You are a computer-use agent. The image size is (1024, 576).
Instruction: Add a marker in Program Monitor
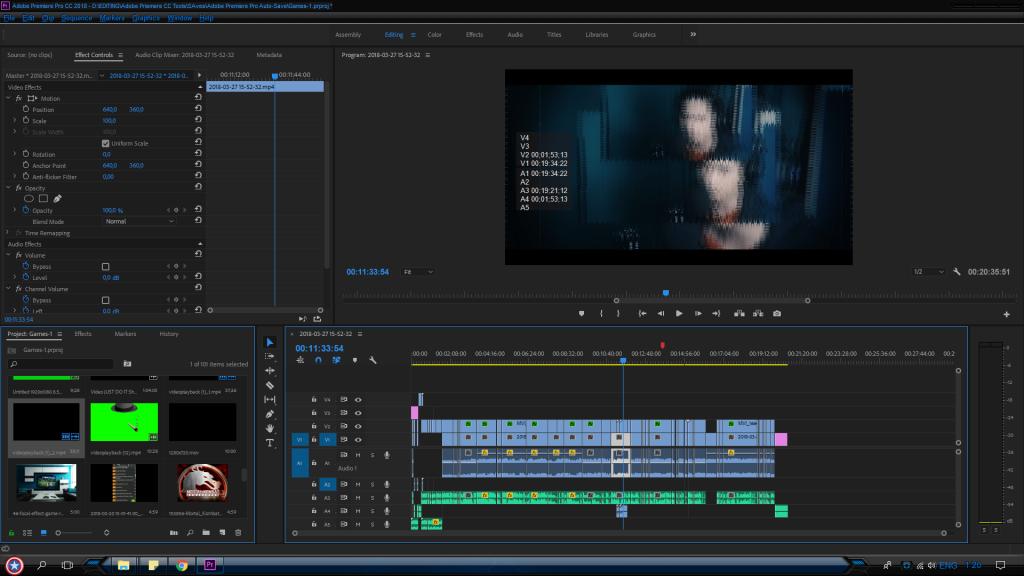coord(581,313)
